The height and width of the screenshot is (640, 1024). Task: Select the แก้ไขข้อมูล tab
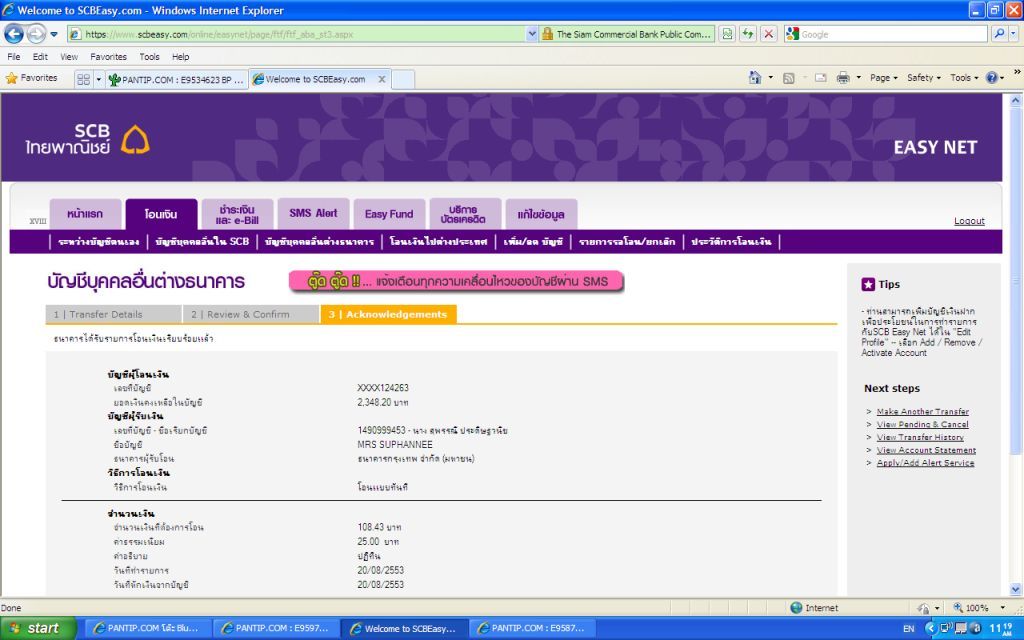(x=541, y=214)
